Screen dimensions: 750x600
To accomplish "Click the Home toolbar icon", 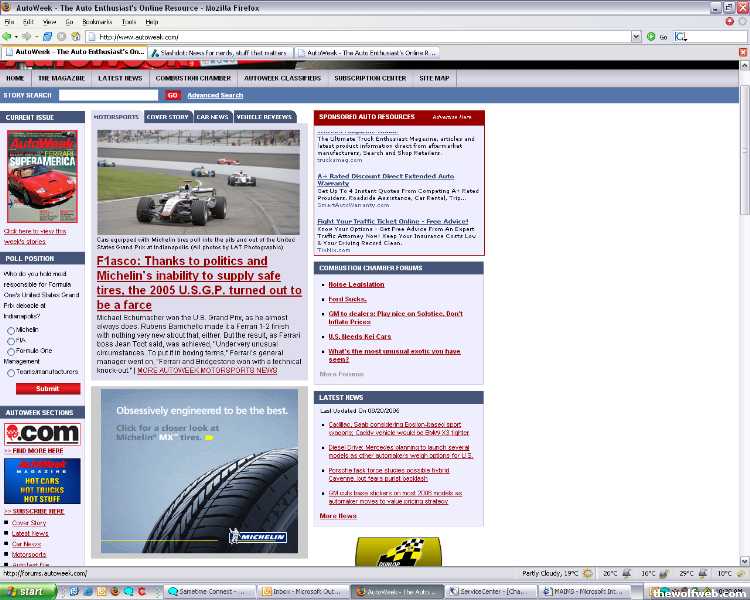I will click(x=74, y=36).
